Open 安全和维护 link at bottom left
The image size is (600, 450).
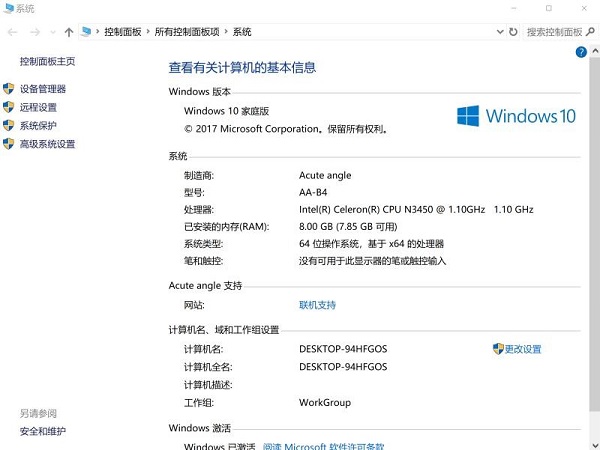pos(43,431)
